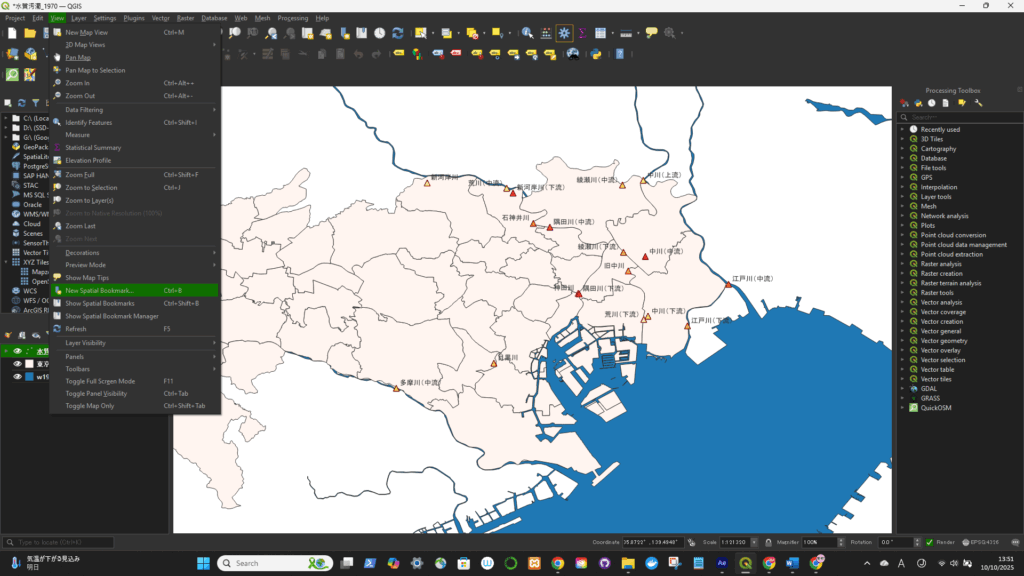Click the Refresh icon in main toolbar
Image resolution: width=1024 pixels, height=576 pixels.
click(x=399, y=33)
